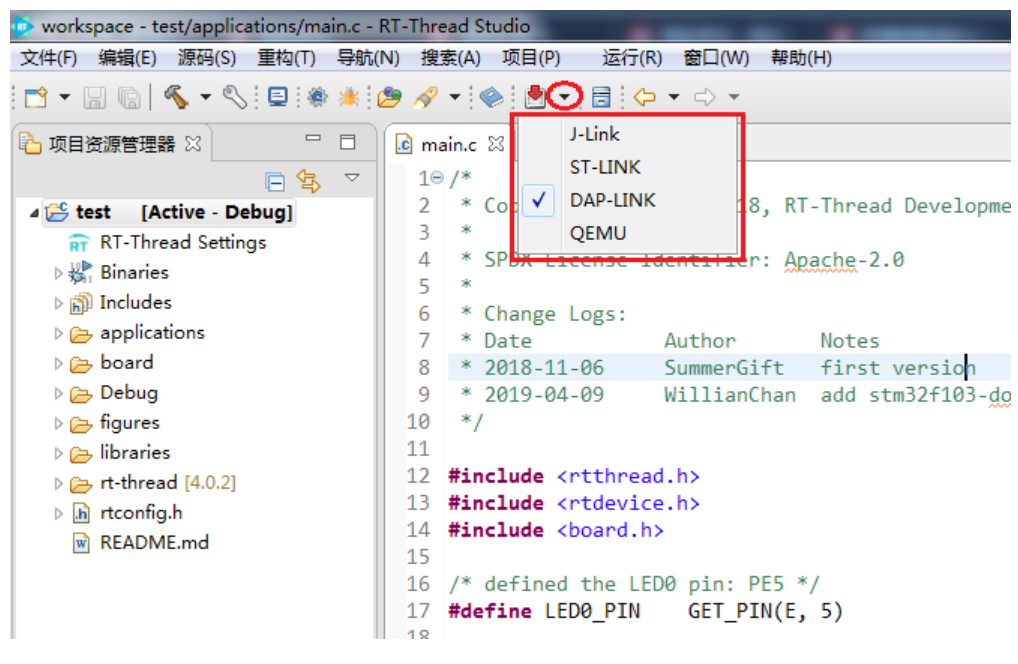Click the forward navigation arrow icon
1018x664 pixels.
point(704,97)
